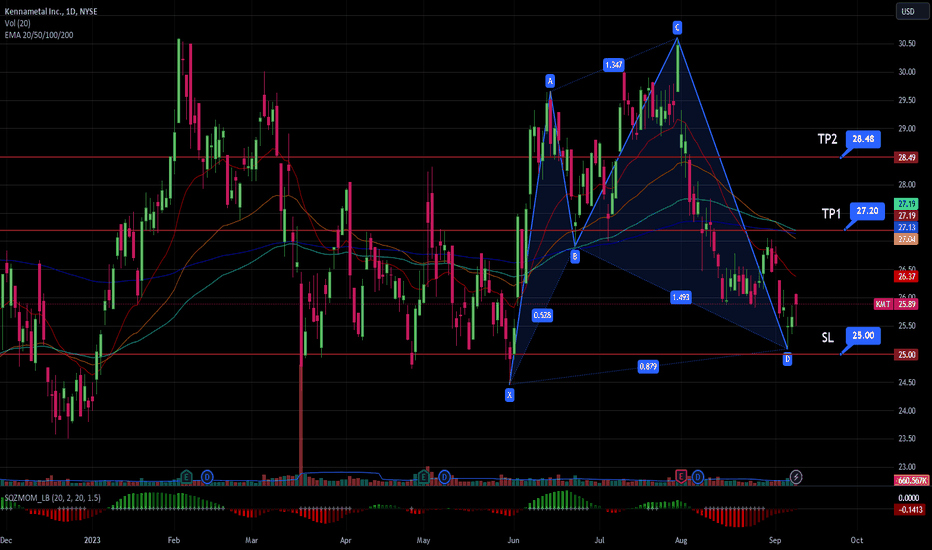Click the Apr label on time axis

click(x=345, y=540)
